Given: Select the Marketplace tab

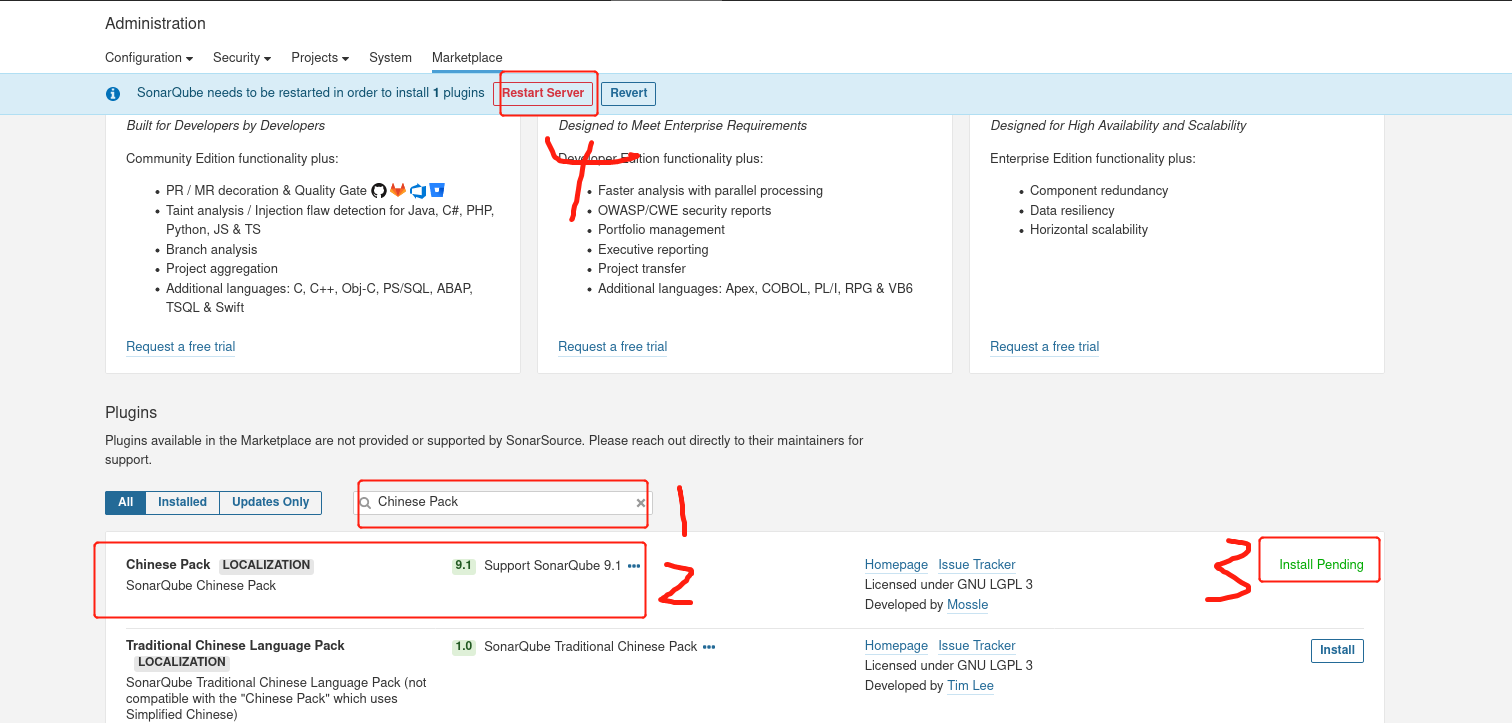Looking at the screenshot, I should coord(467,58).
